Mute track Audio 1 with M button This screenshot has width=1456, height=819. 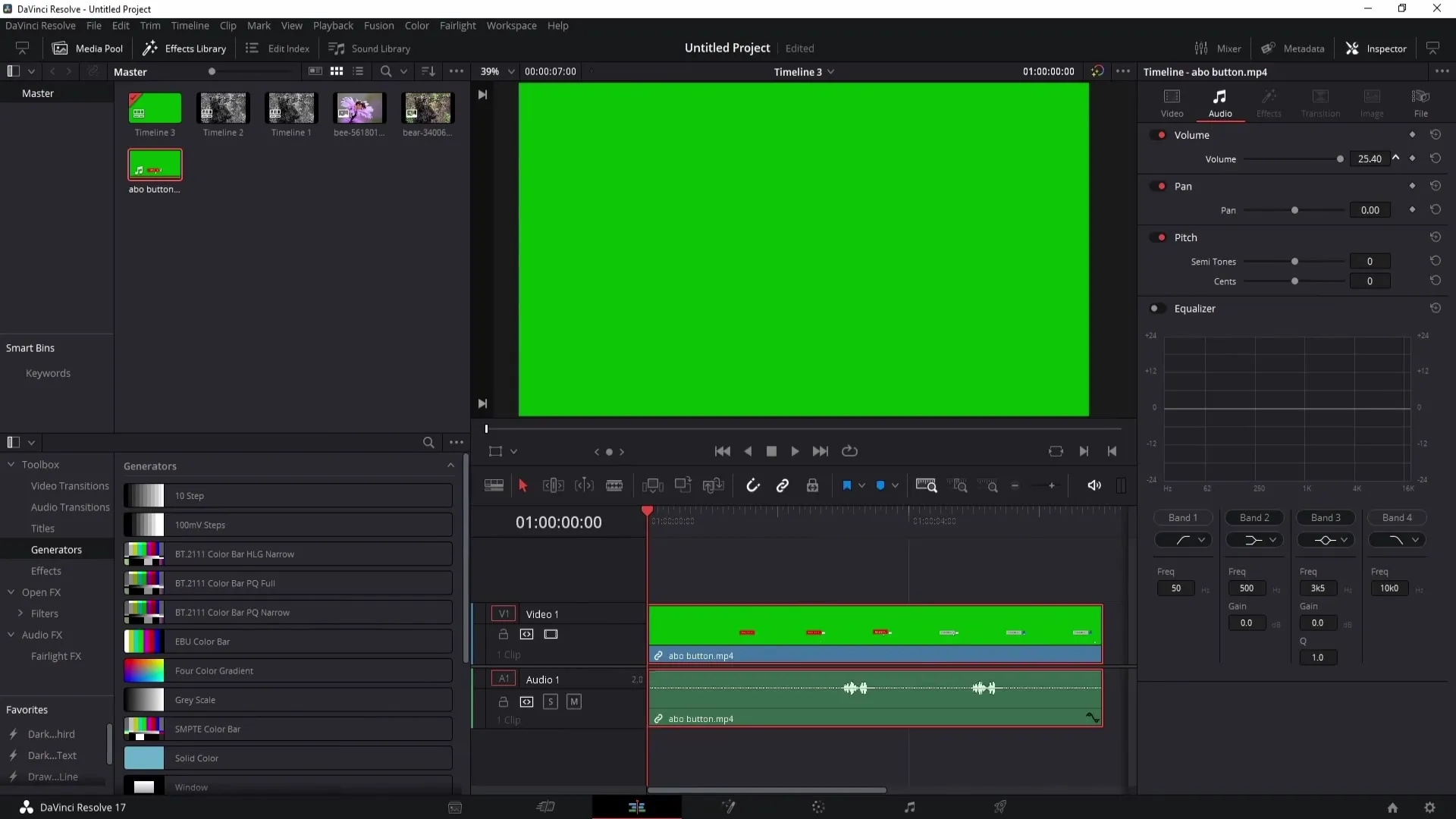(574, 702)
